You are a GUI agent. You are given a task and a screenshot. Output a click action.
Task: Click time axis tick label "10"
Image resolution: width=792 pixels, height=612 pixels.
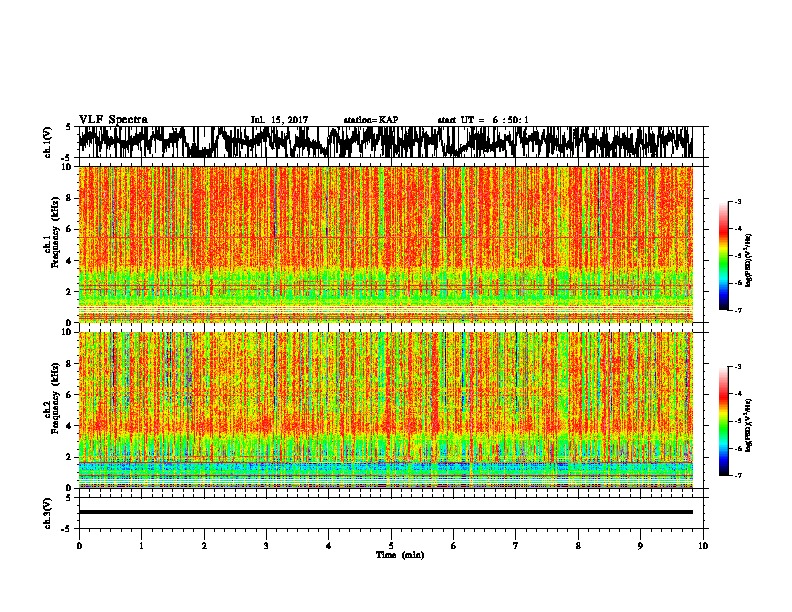(x=703, y=546)
